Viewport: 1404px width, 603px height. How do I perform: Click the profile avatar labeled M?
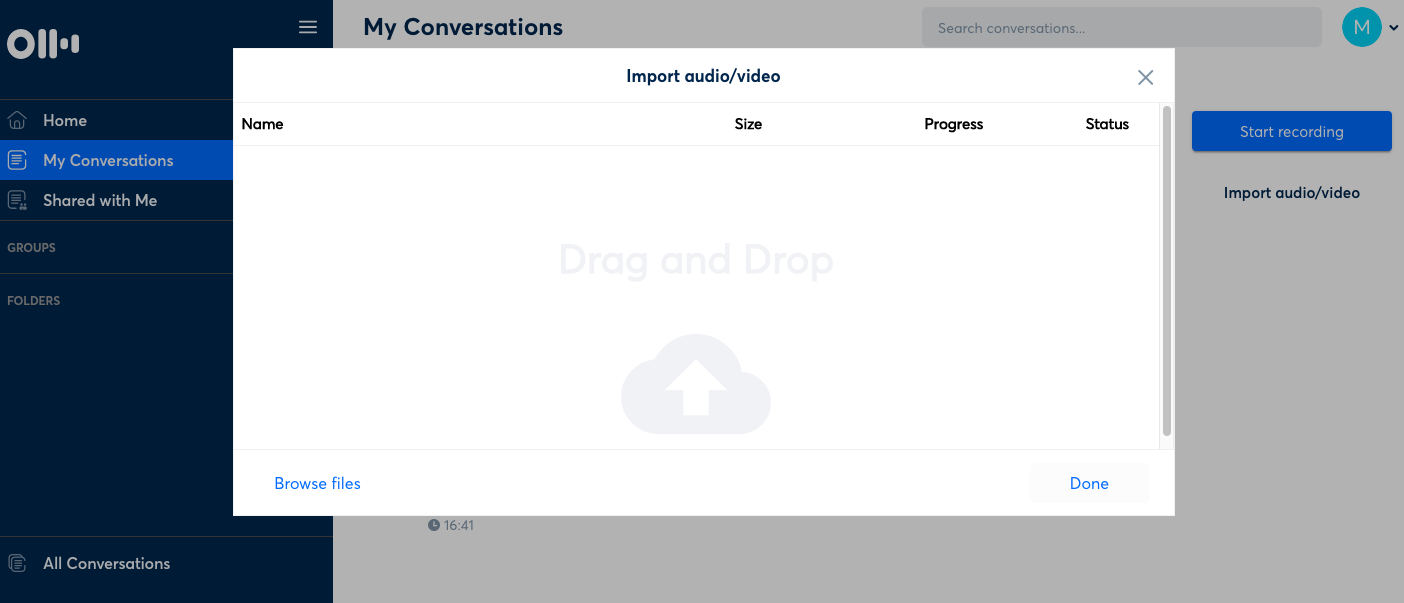tap(1361, 27)
